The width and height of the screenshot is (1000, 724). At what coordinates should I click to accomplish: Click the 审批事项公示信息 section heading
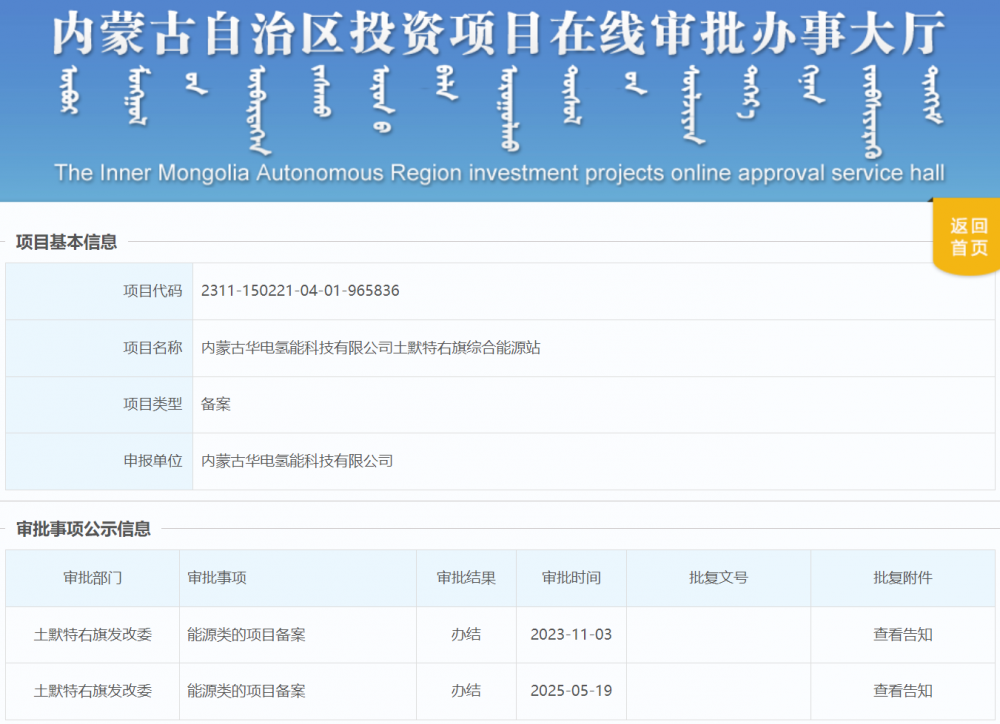click(84, 529)
